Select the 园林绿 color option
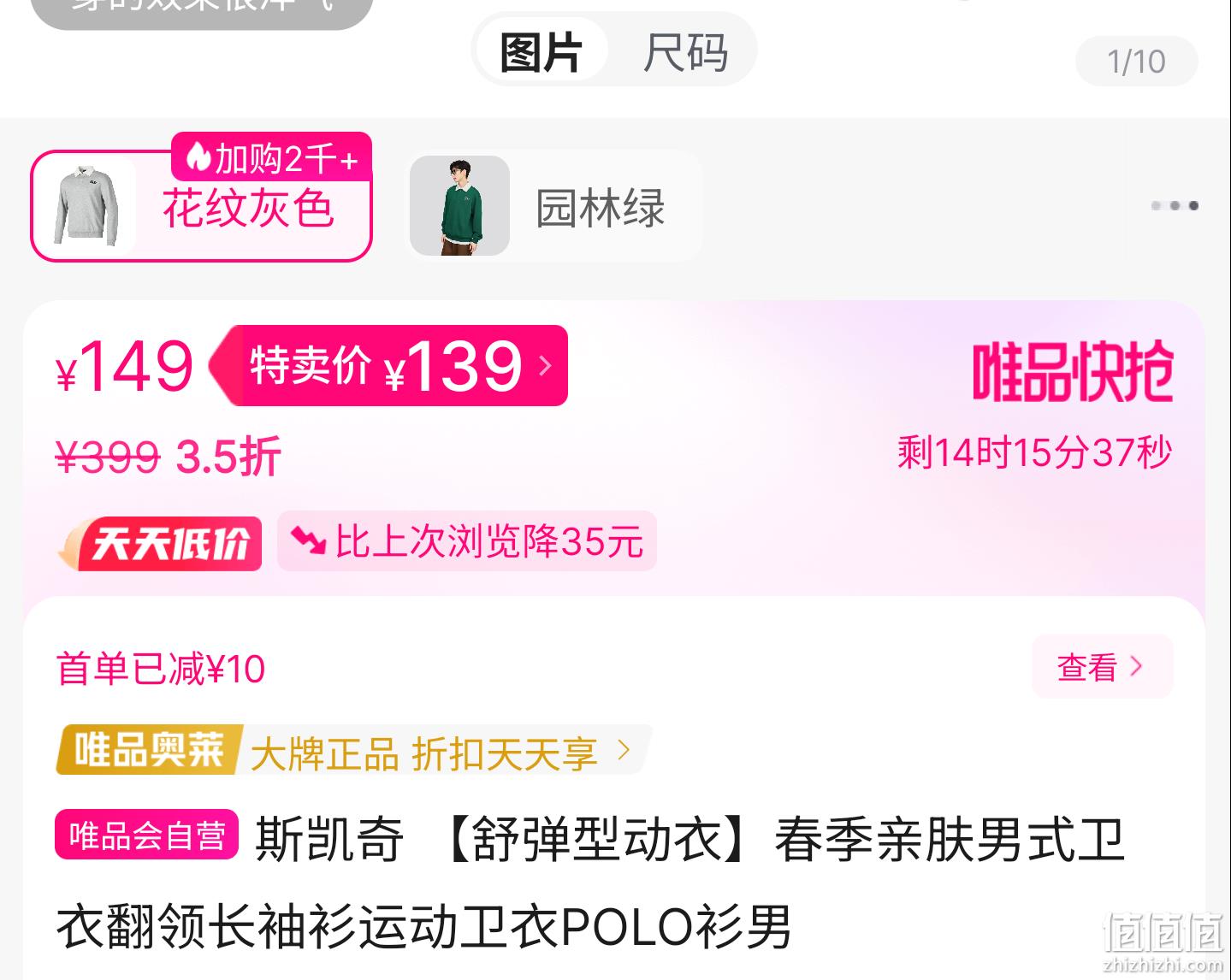This screenshot has height=980, width=1231. point(554,206)
